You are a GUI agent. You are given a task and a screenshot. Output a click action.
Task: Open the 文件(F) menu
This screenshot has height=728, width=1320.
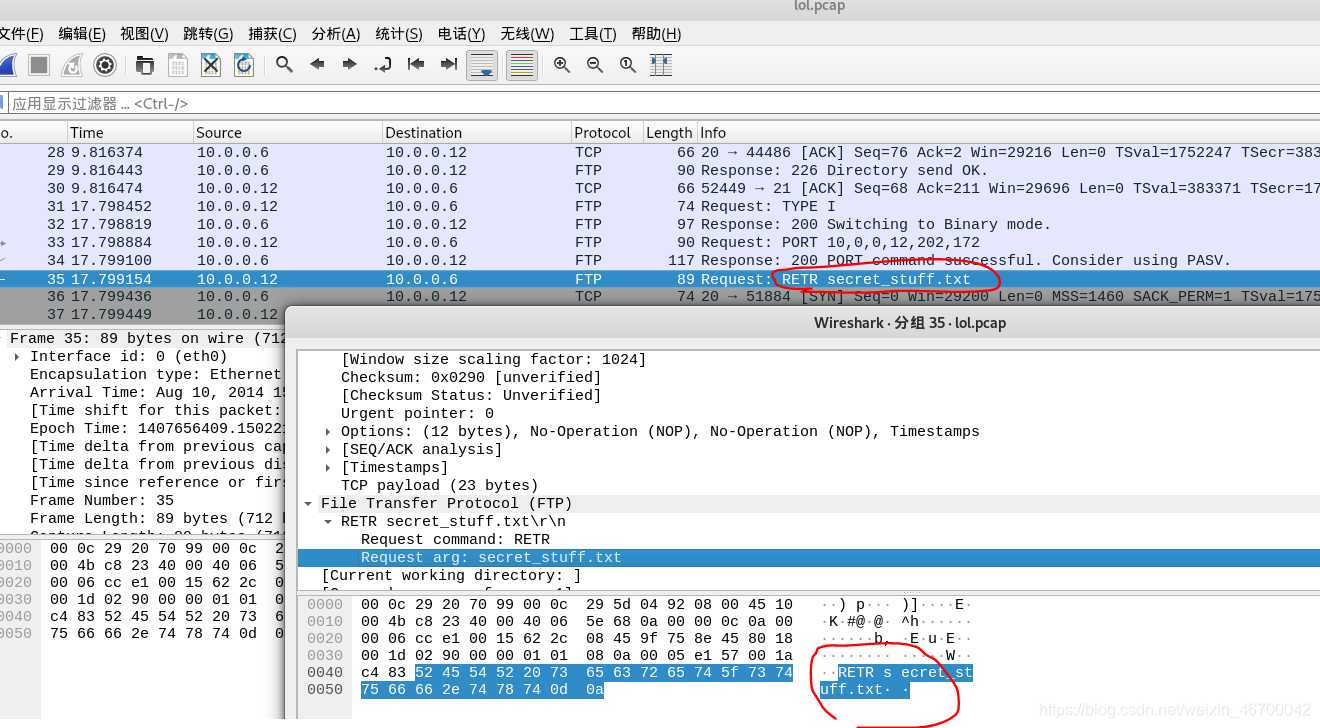click(21, 34)
